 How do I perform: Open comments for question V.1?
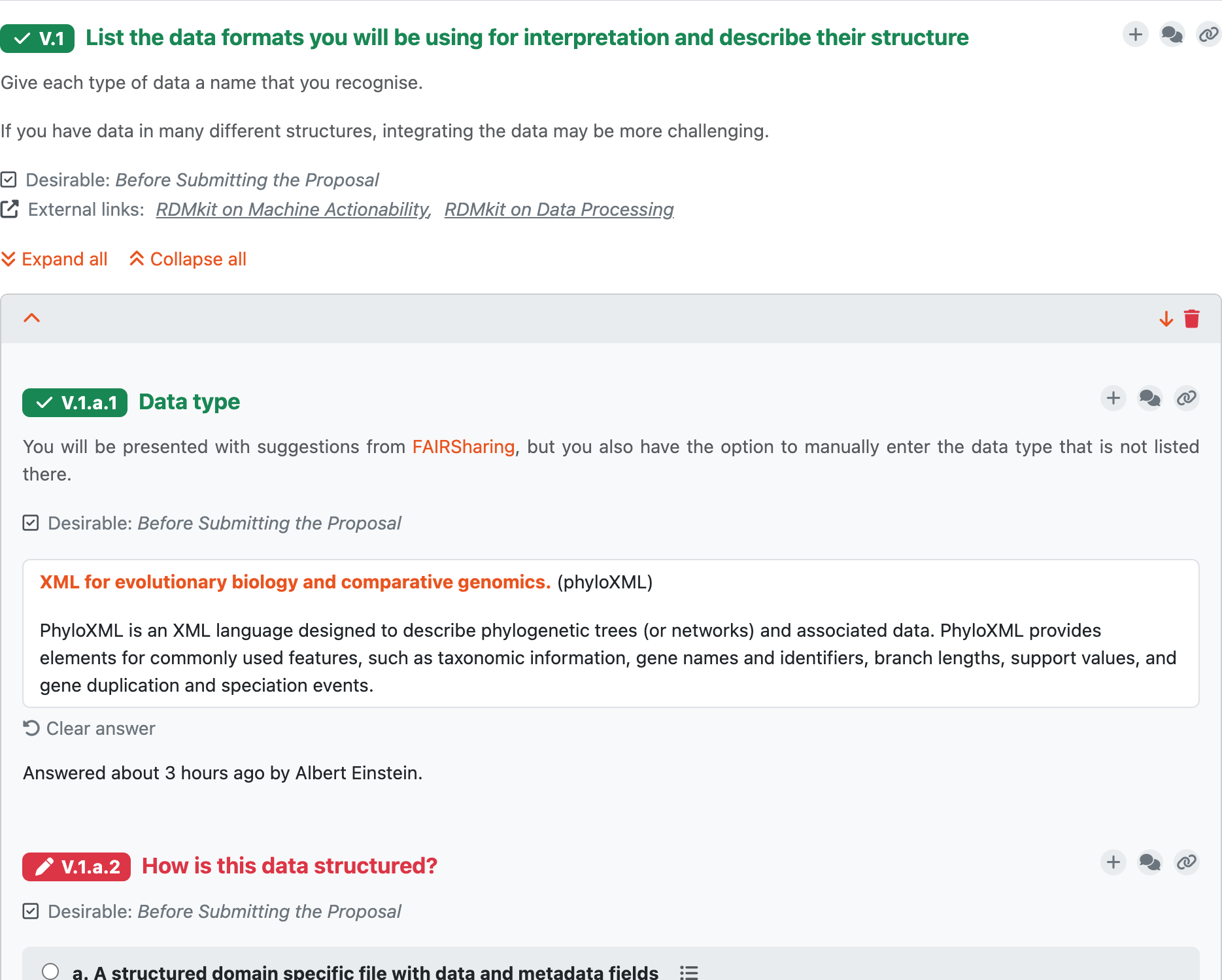pyautogui.click(x=1172, y=34)
